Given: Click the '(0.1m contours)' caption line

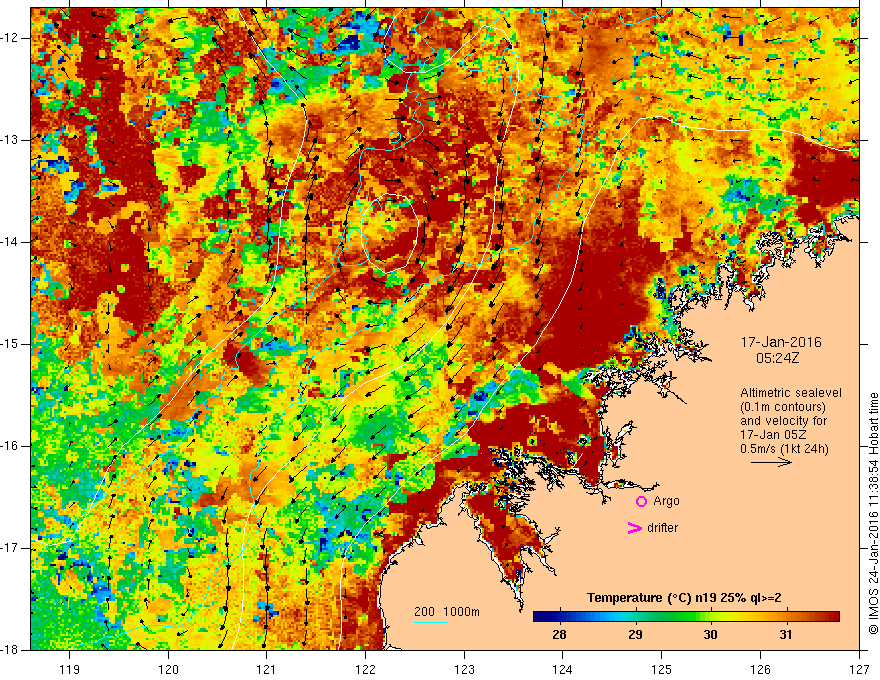Looking at the screenshot, I should click(783, 407).
